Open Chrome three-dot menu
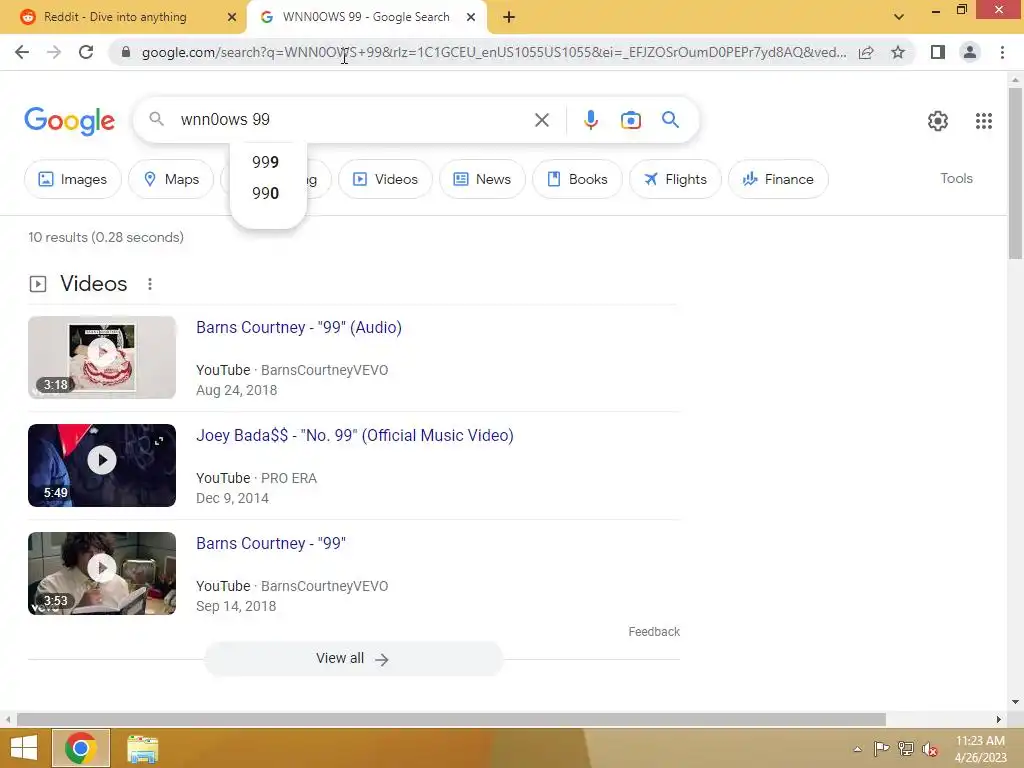This screenshot has width=1024, height=768. (1002, 52)
